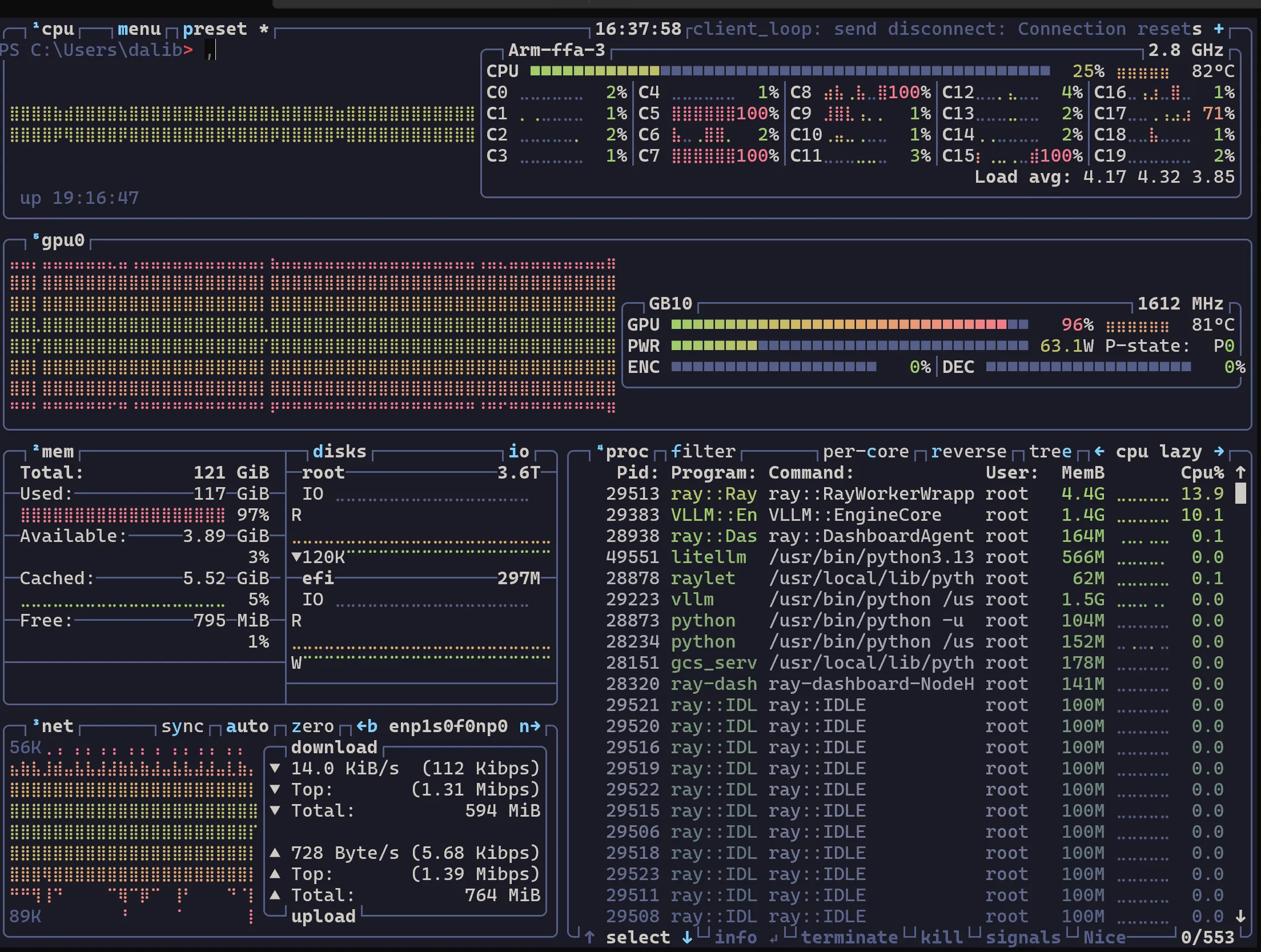This screenshot has height=952, width=1261.
Task: Toggle the per-core CPU display
Action: [865, 452]
